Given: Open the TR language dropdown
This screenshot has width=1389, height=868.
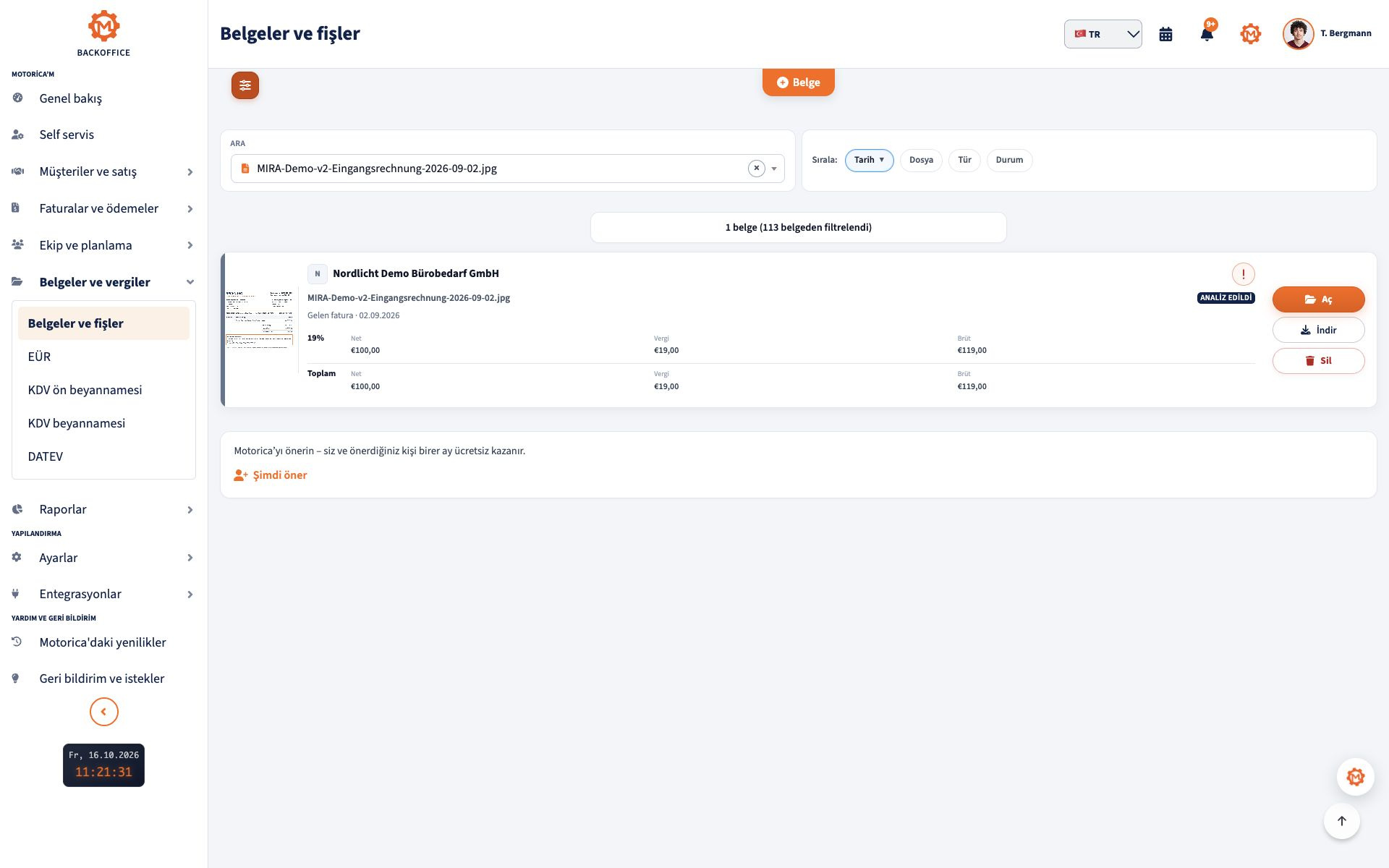Looking at the screenshot, I should tap(1103, 34).
